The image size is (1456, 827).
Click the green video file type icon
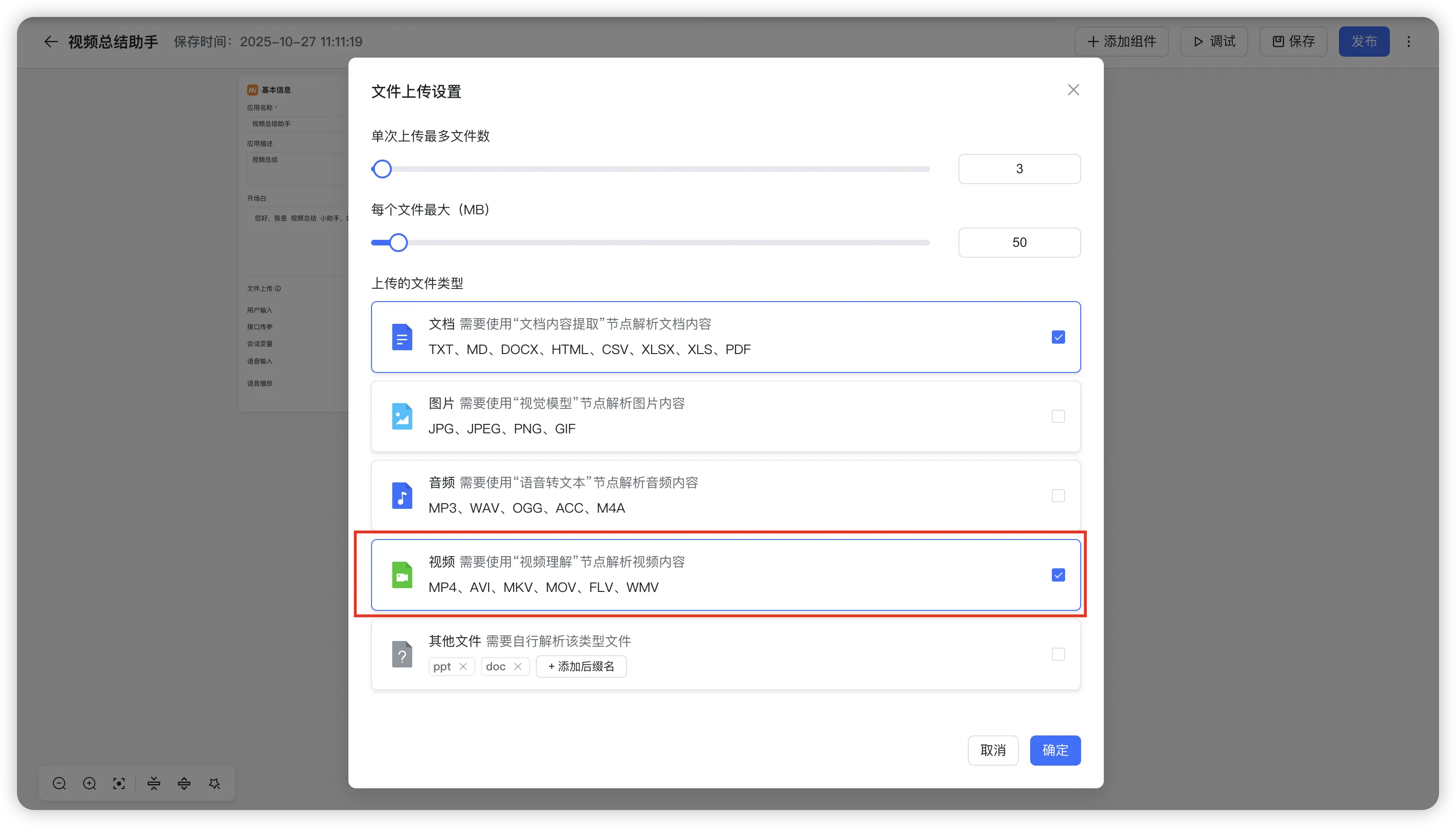pos(402,575)
